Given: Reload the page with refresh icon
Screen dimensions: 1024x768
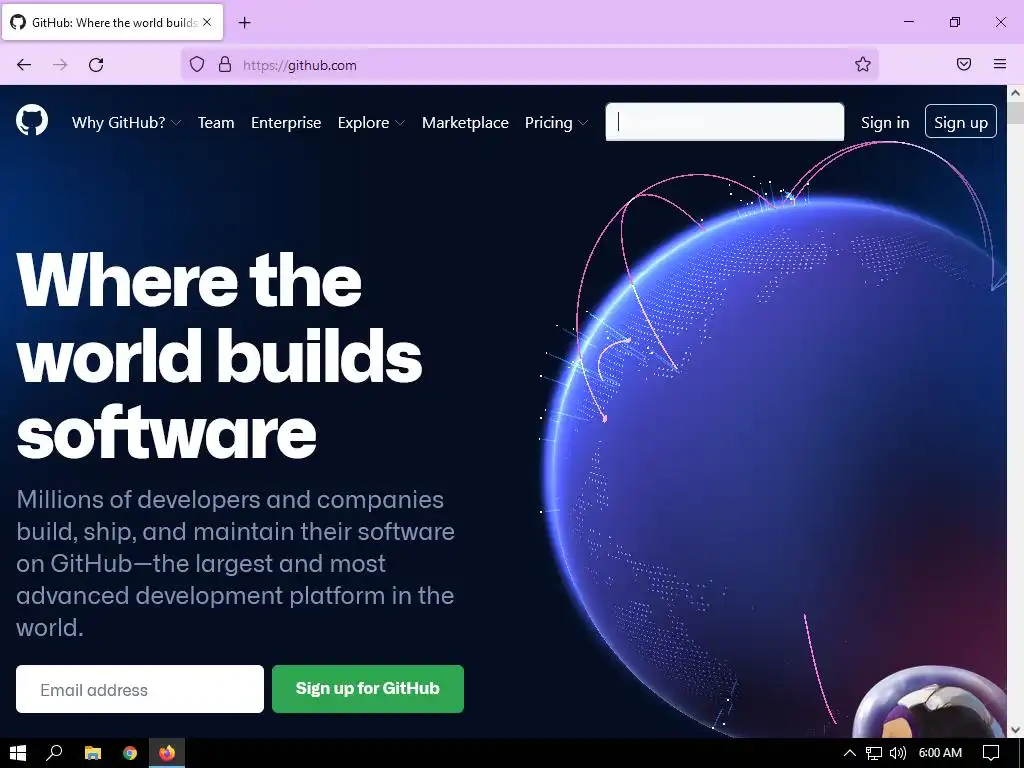Looking at the screenshot, I should point(96,65).
